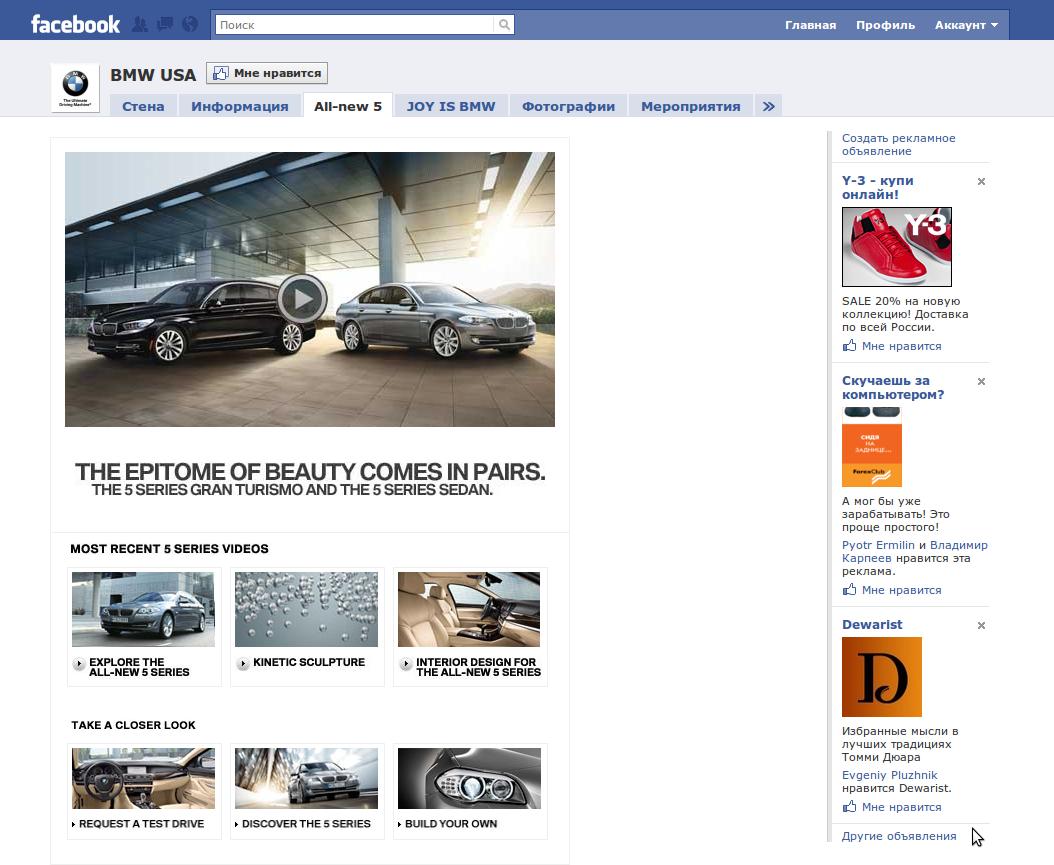Click Создать рекламное объявление link
The width and height of the screenshot is (1054, 865).
898,145
